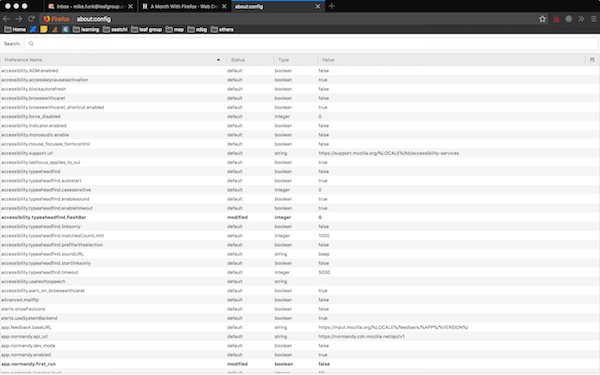Go forward with the forward arrow
This screenshot has width=600, height=375.
click(x=19, y=19)
